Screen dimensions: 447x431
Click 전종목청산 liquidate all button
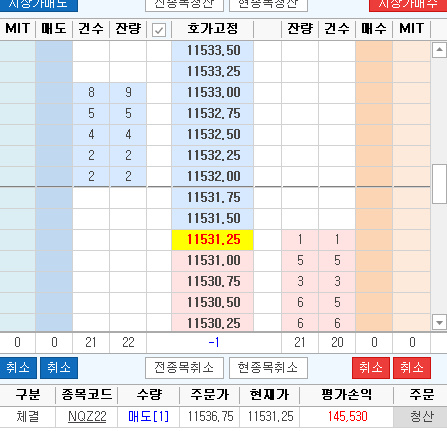click(184, 5)
